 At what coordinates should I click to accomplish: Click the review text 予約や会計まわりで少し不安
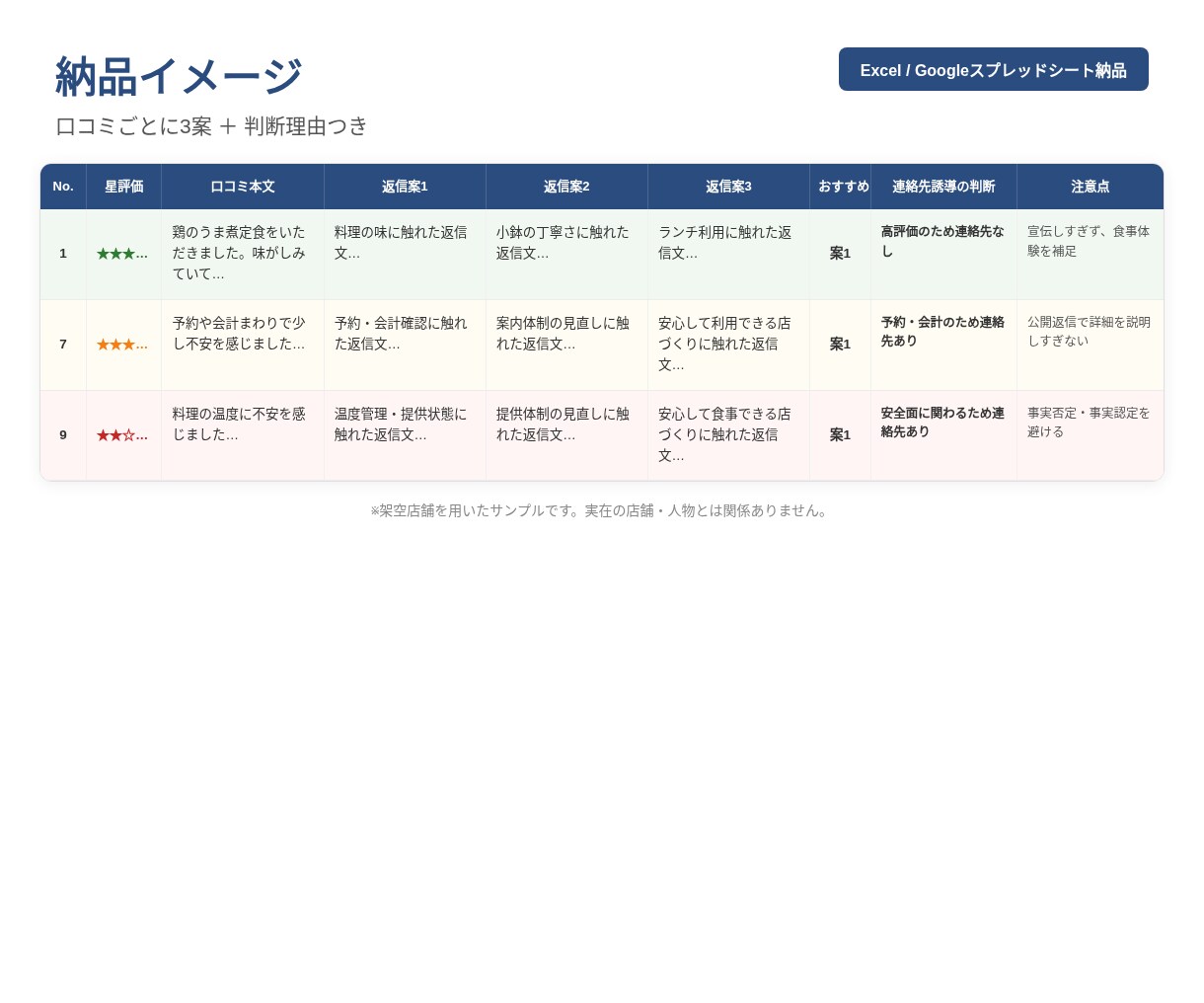(x=240, y=334)
